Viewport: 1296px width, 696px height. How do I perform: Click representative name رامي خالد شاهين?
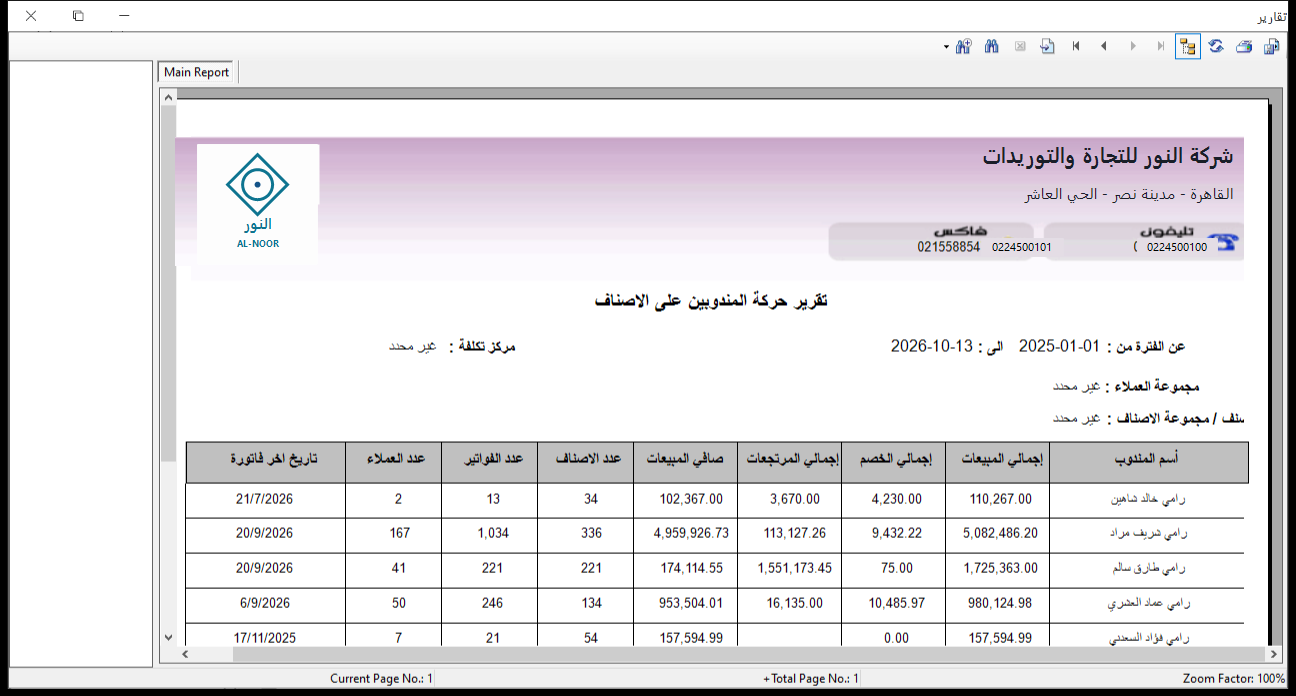click(x=1147, y=498)
